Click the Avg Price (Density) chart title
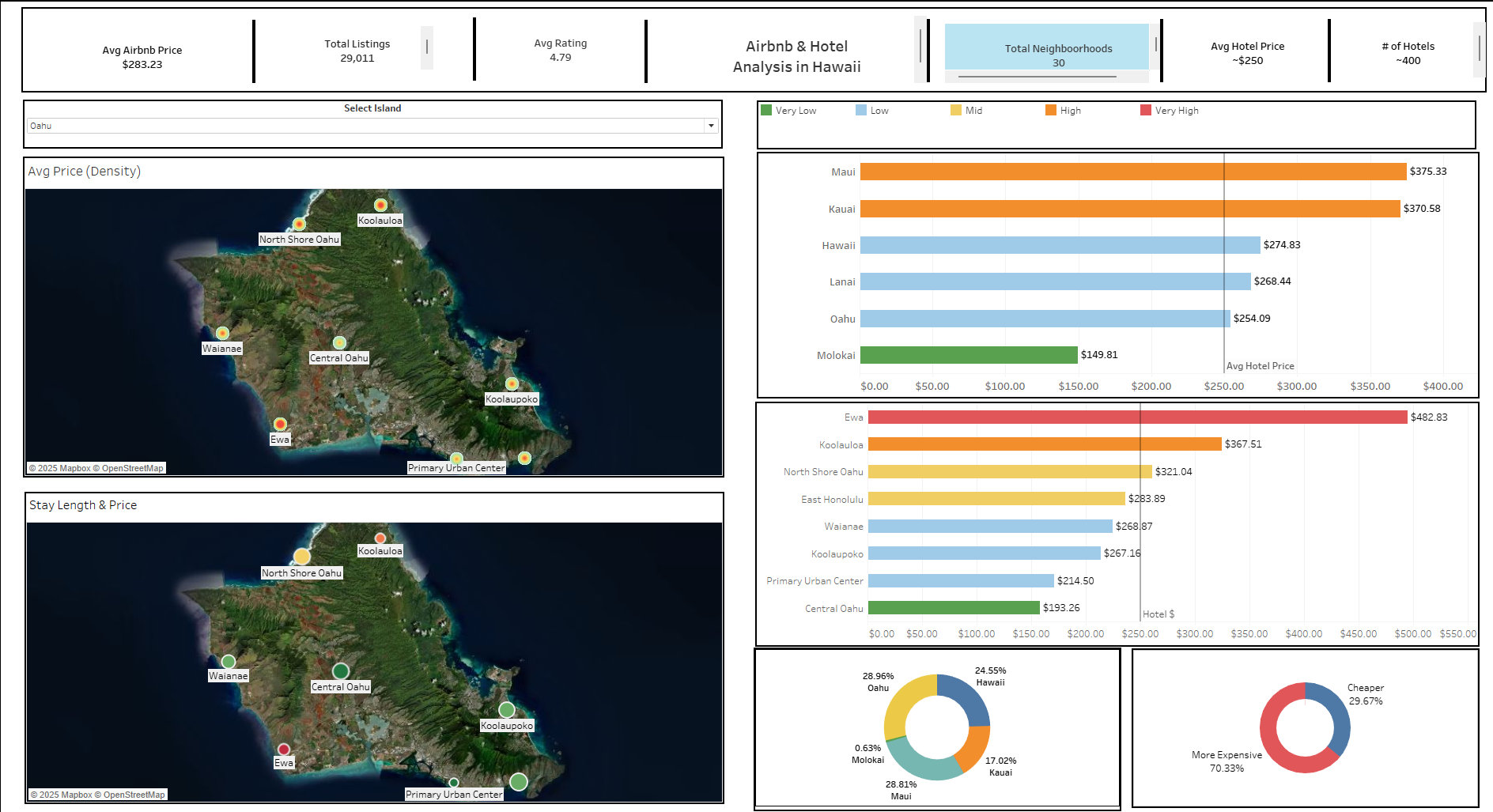This screenshot has width=1493, height=812. 85,171
